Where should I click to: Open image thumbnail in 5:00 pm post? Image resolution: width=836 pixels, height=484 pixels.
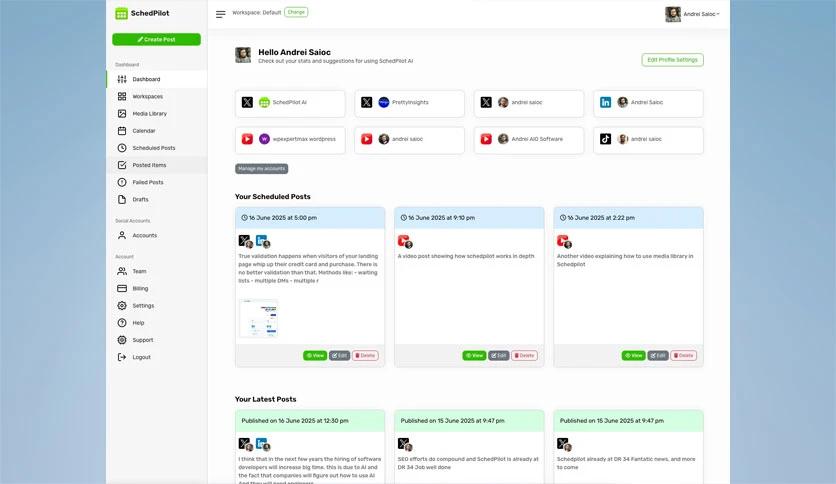[259, 318]
